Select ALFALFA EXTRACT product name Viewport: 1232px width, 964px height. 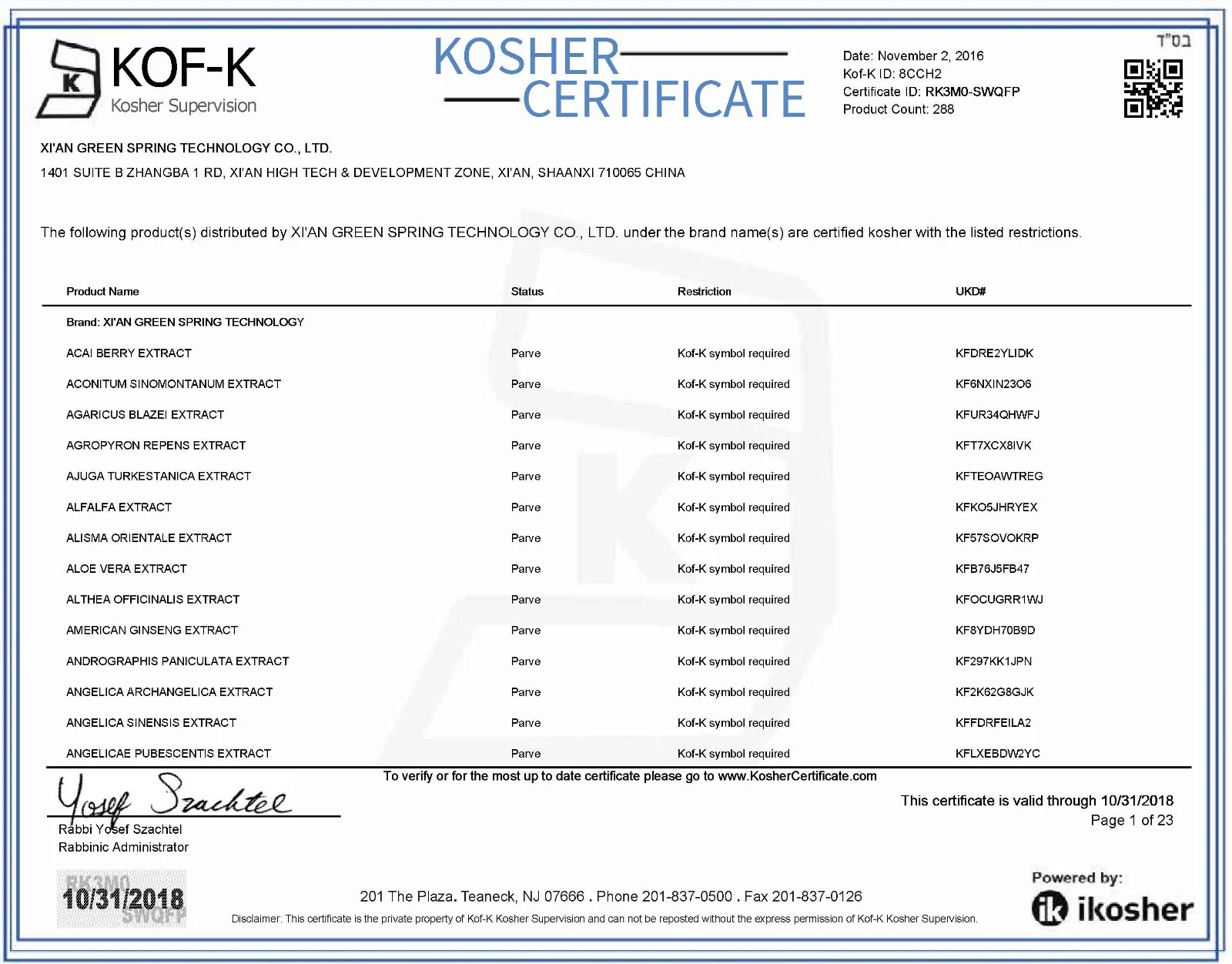[x=119, y=507]
